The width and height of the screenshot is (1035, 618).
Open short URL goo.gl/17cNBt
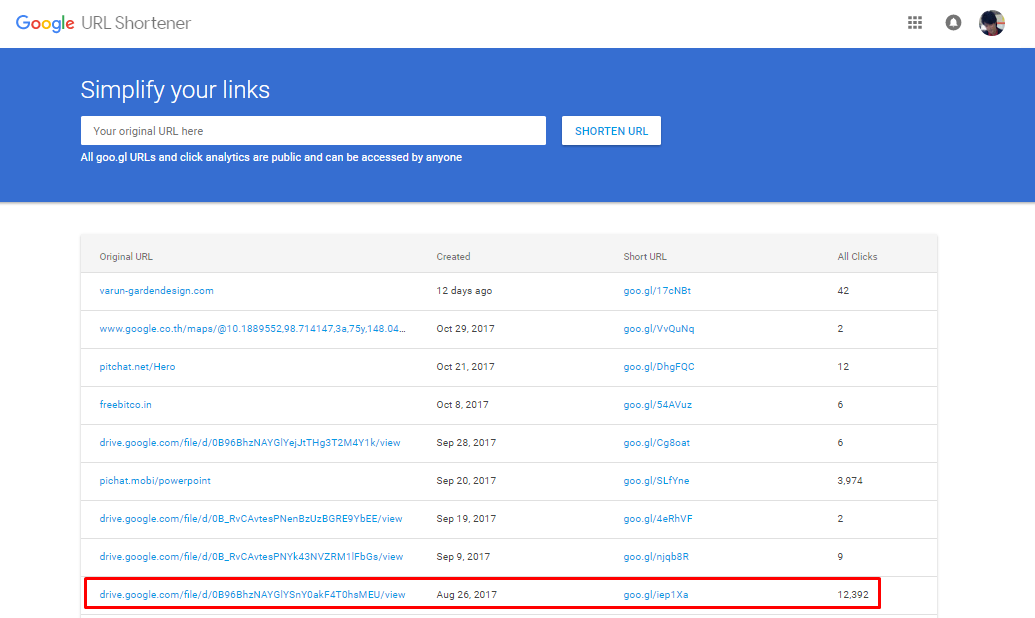coord(657,291)
